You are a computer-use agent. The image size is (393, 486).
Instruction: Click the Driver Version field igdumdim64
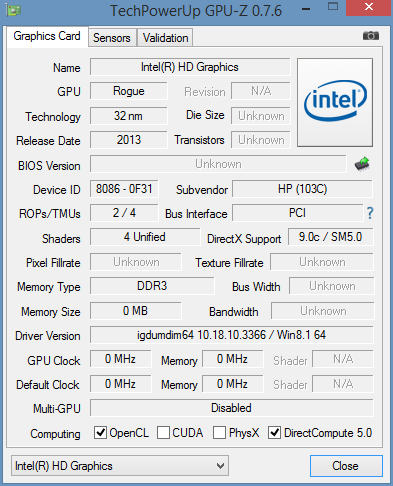pos(232,335)
